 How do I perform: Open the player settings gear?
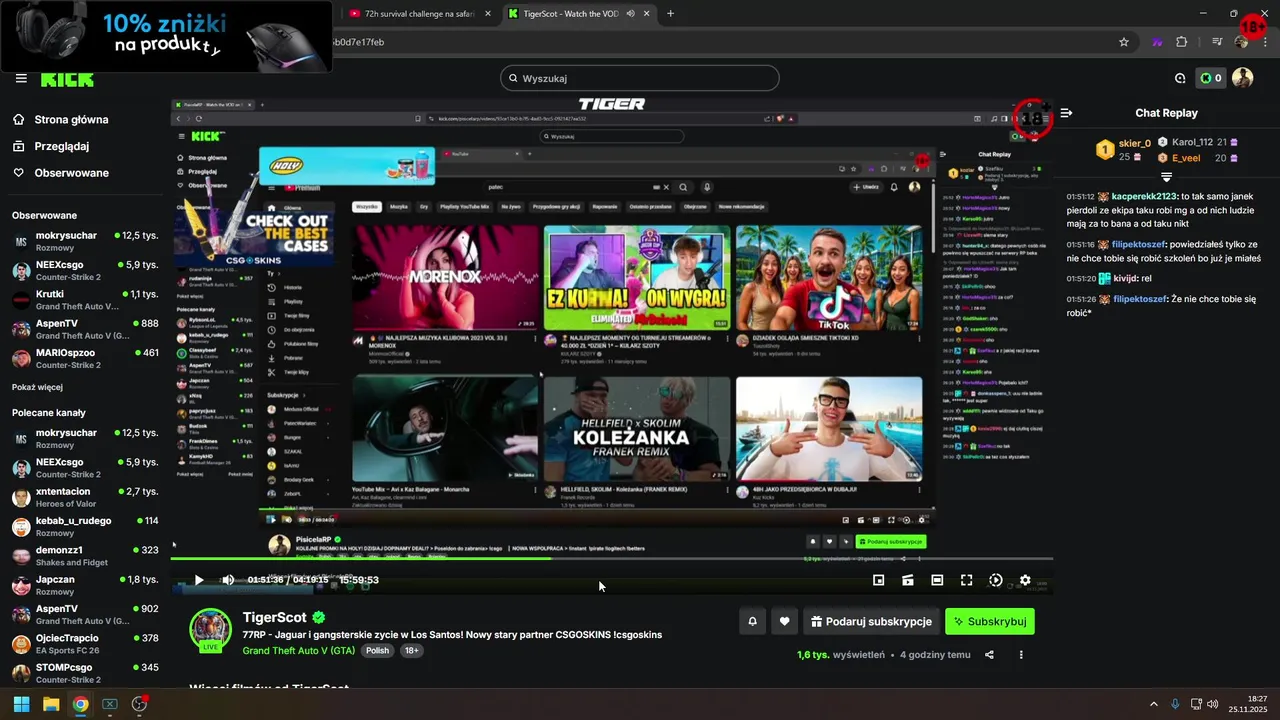click(1024, 580)
